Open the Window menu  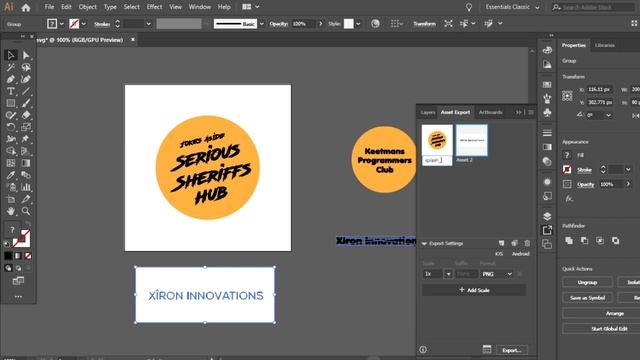click(x=200, y=7)
